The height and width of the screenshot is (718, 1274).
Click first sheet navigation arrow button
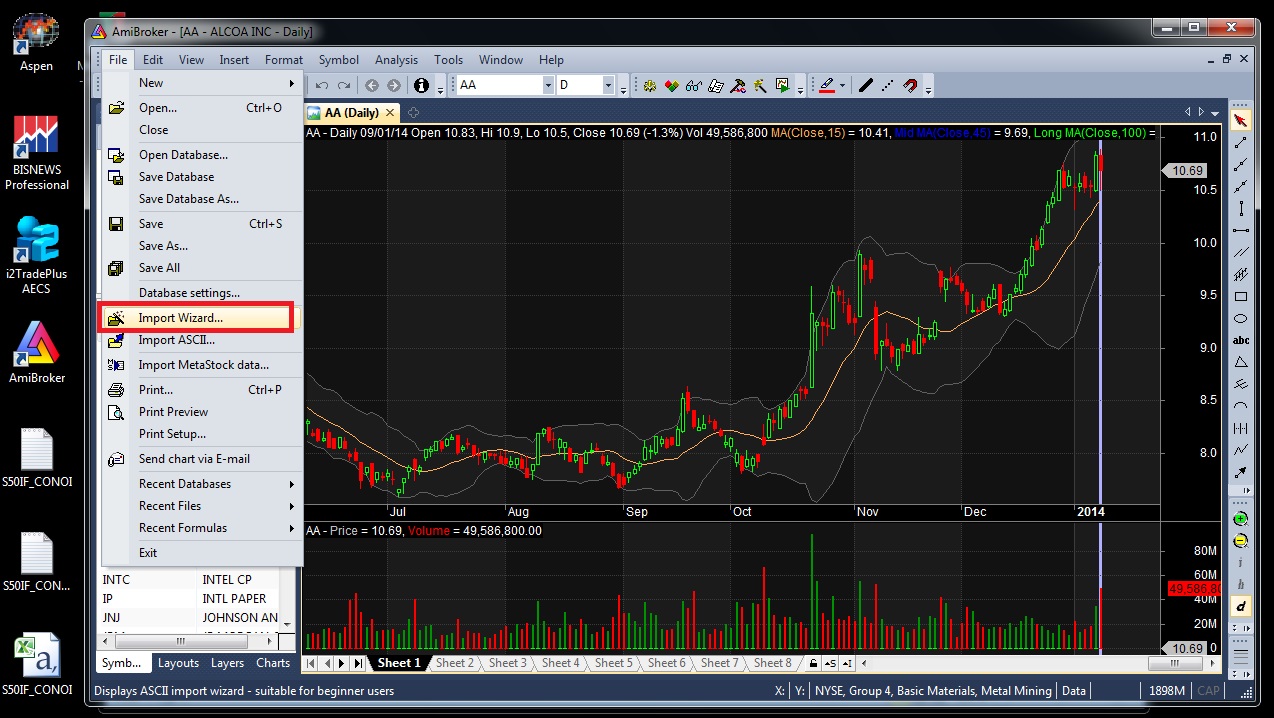tap(311, 663)
